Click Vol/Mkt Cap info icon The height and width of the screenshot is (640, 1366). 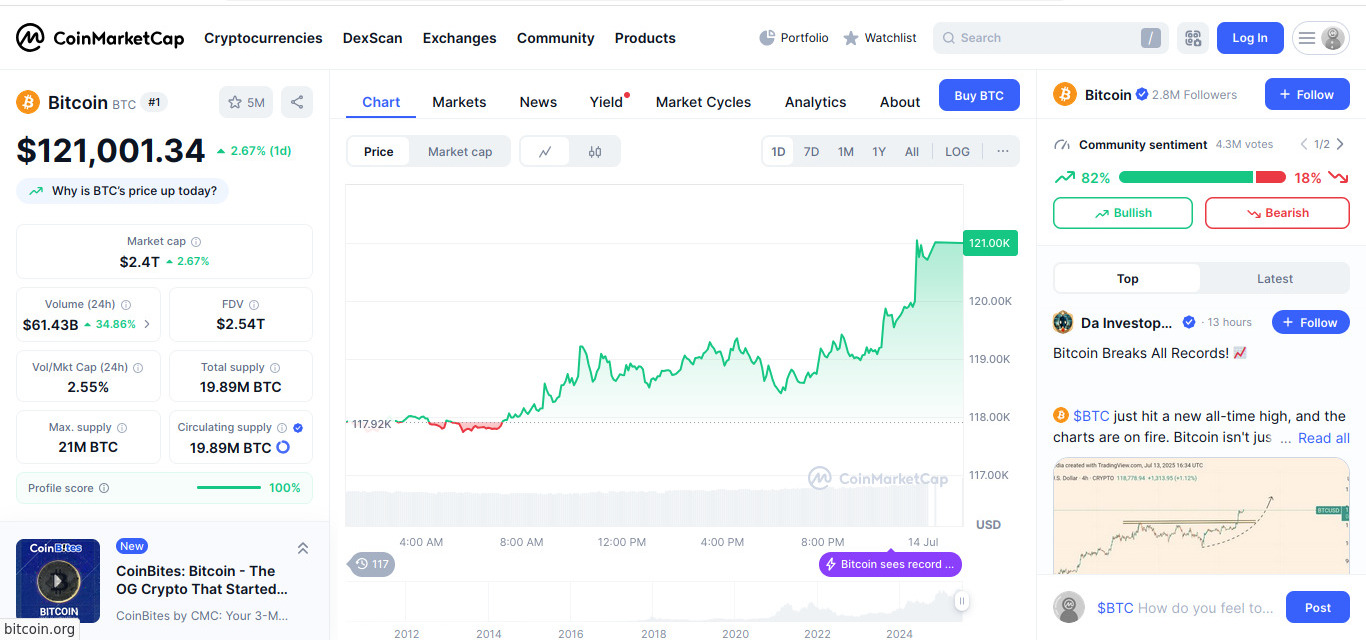point(138,368)
